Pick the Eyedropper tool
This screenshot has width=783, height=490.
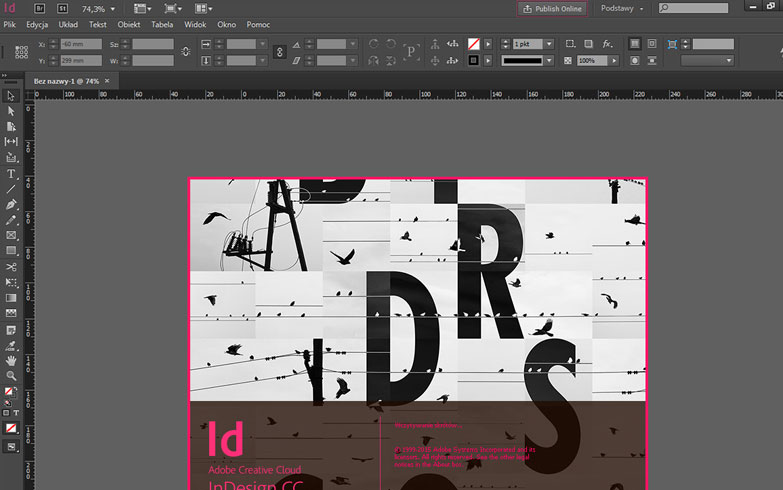point(10,346)
